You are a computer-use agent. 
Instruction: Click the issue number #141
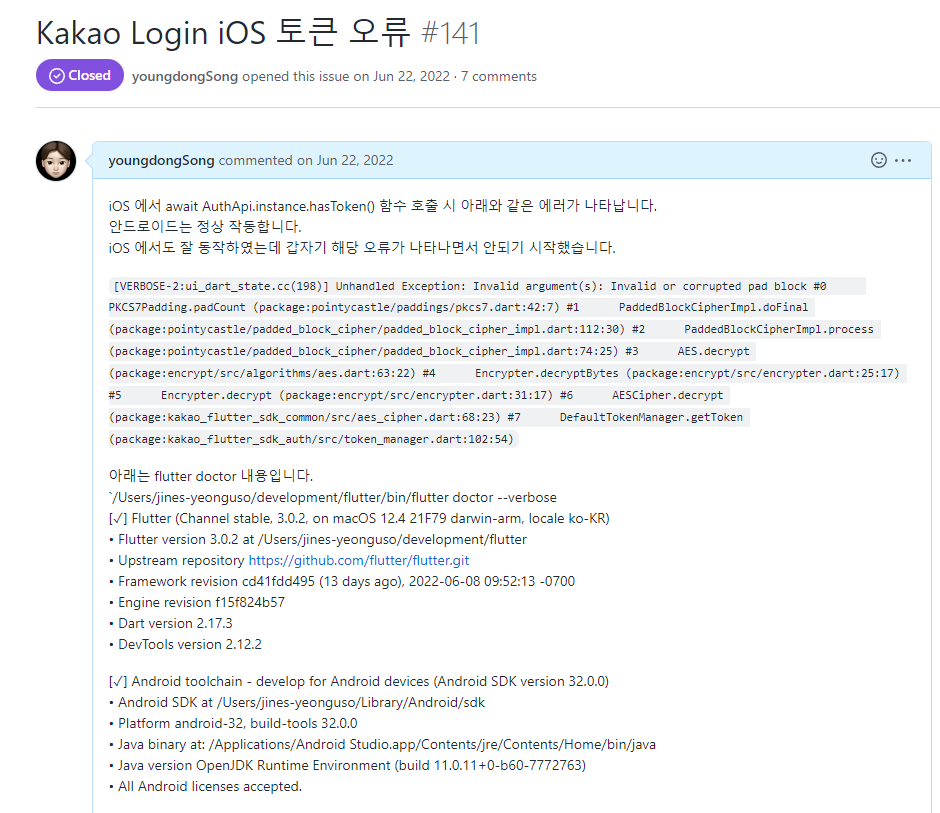point(450,33)
